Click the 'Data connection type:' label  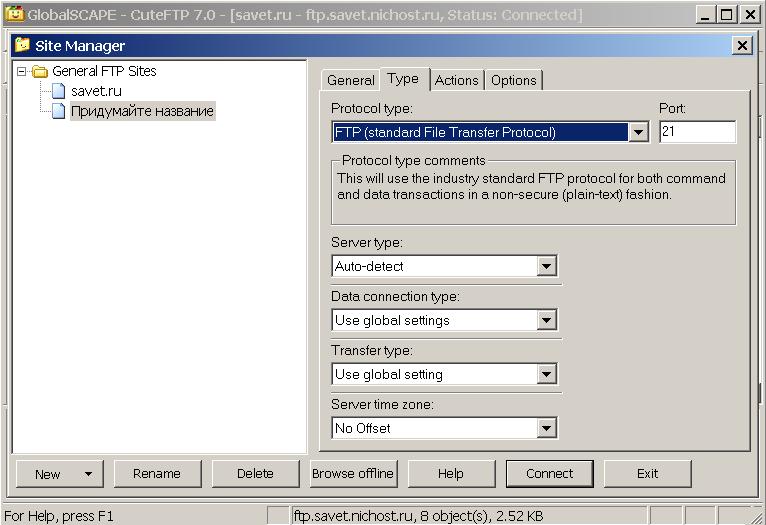[395, 296]
